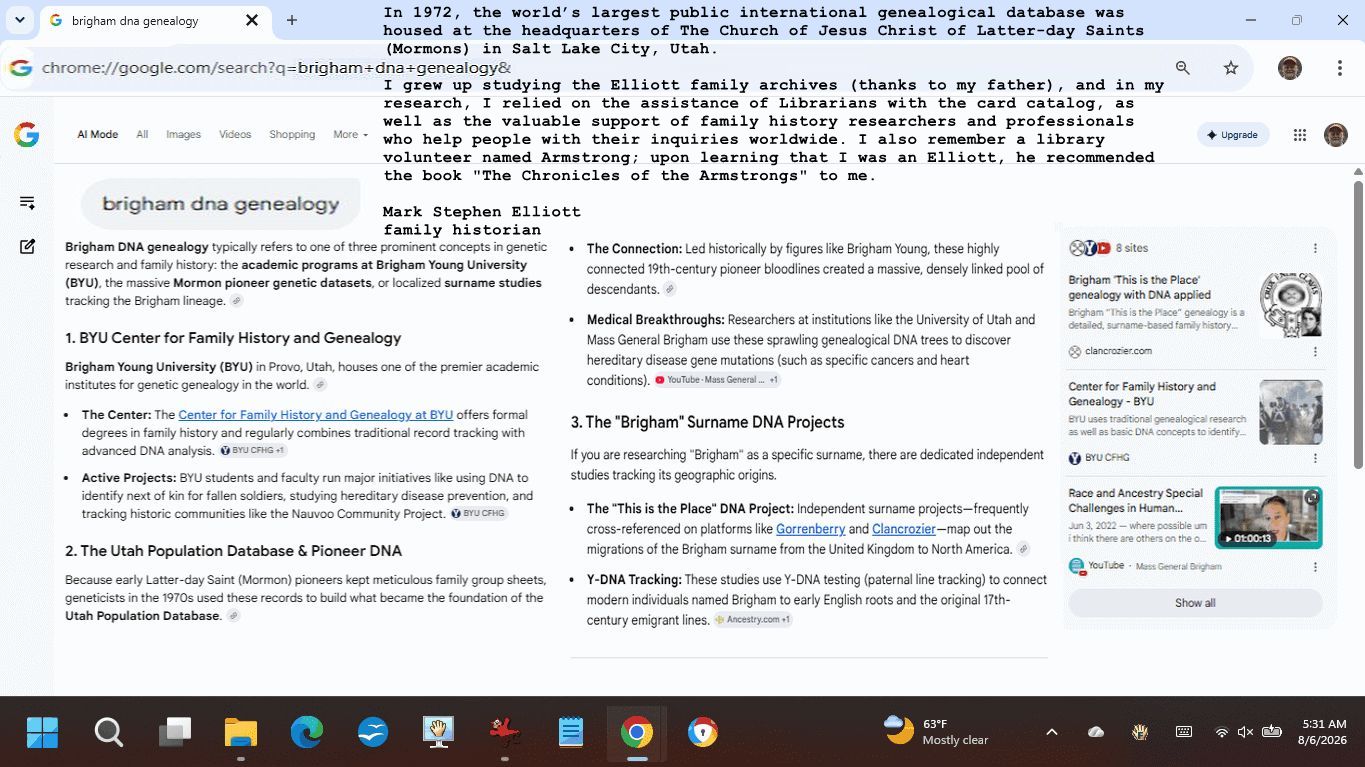Open the Google apps grid
Image resolution: width=1365 pixels, height=767 pixels.
coord(1300,135)
